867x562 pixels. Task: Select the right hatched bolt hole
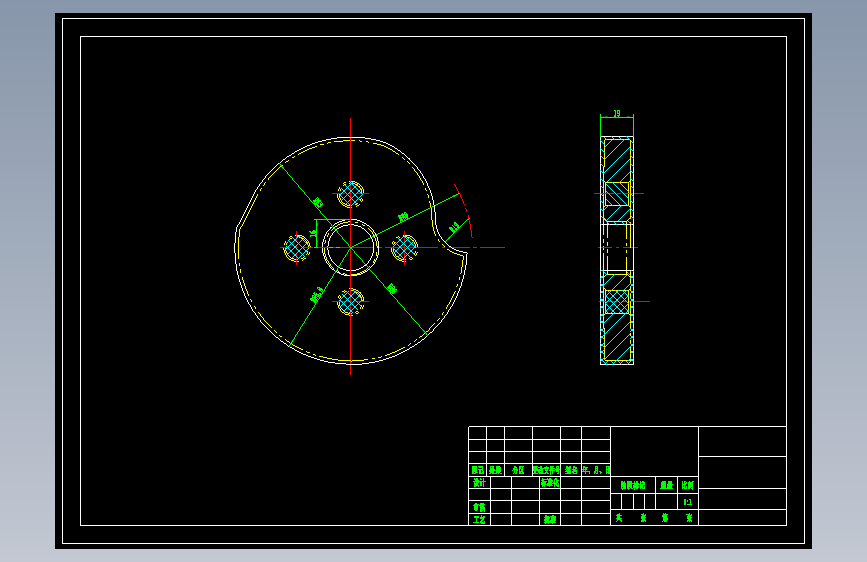(x=404, y=247)
